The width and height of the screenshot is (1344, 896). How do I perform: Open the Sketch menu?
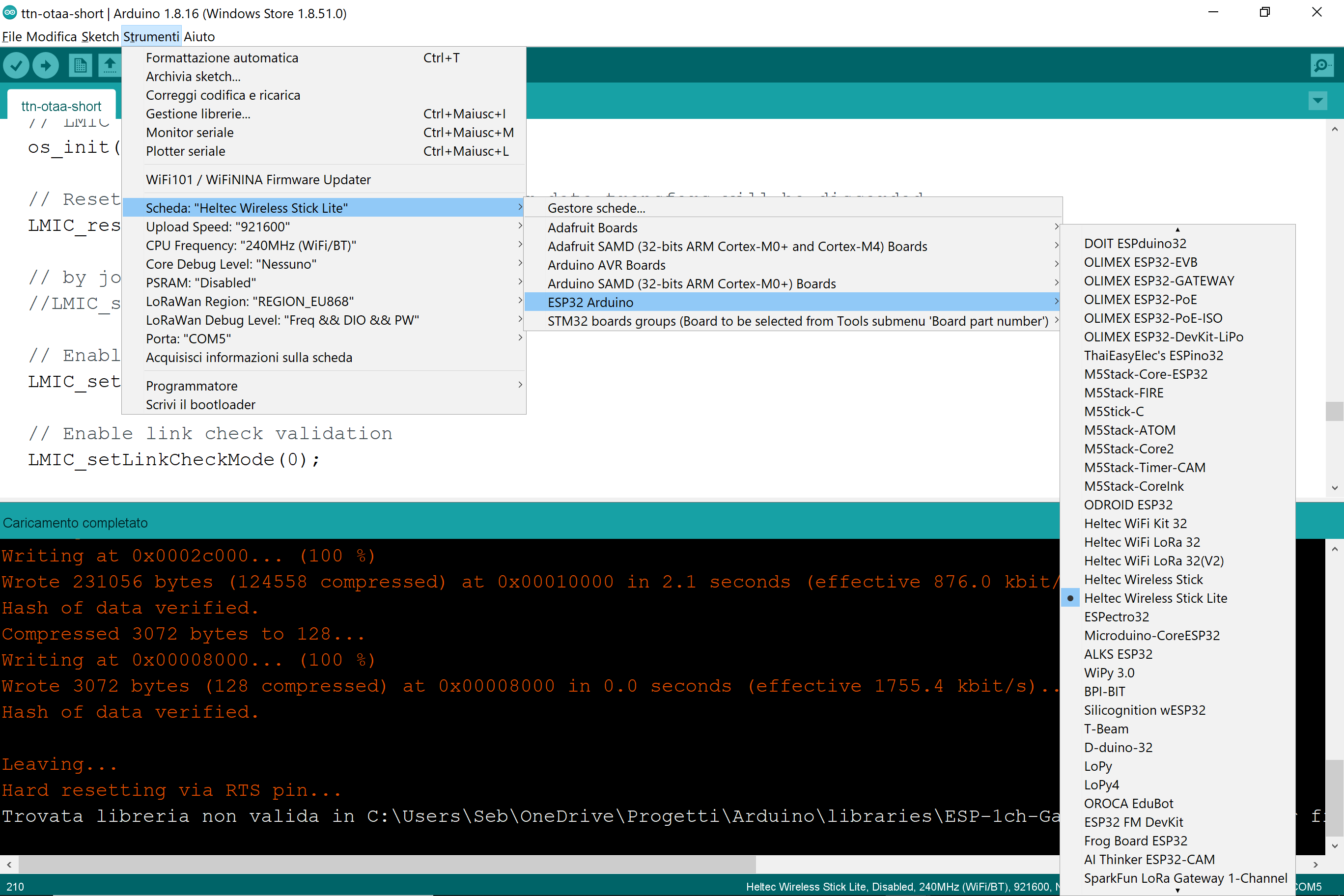click(x=100, y=36)
